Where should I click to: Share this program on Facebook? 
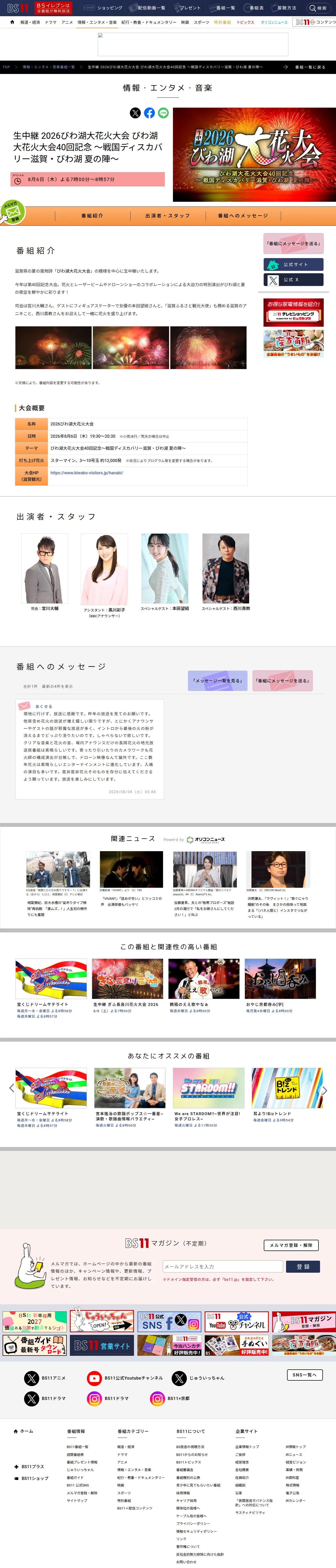[x=149, y=113]
